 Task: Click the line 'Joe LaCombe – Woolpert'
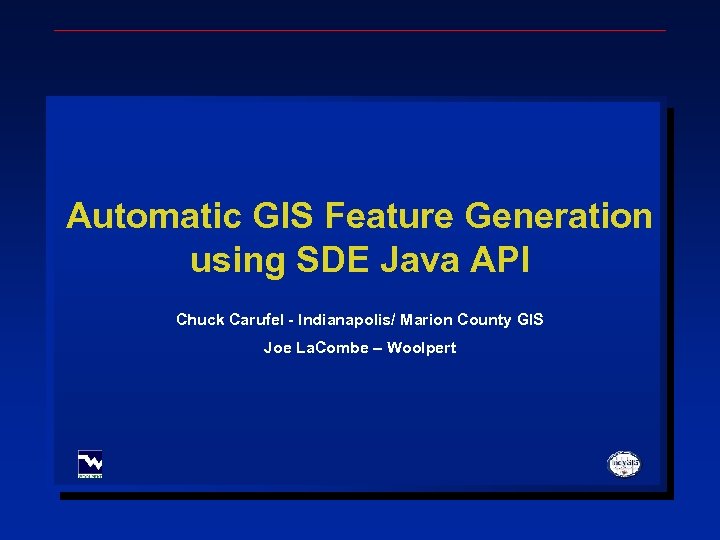360,348
